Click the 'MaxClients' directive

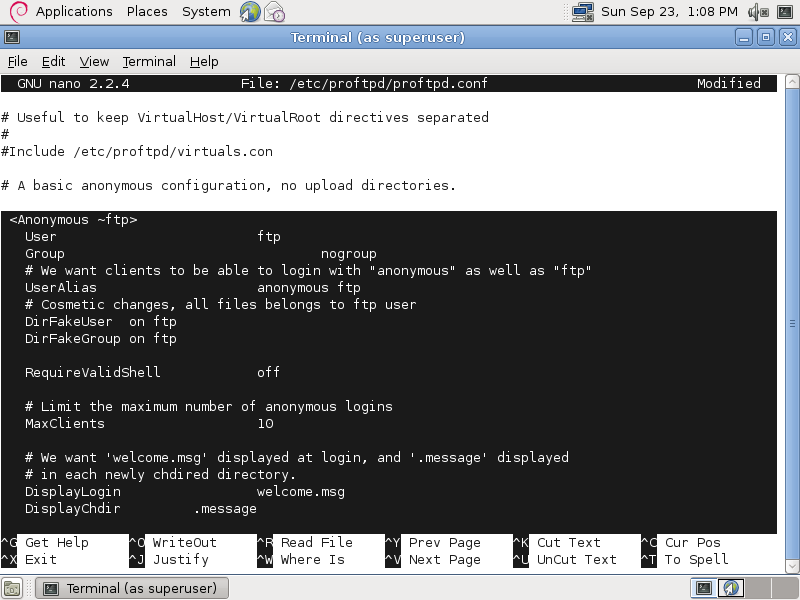click(x=65, y=423)
